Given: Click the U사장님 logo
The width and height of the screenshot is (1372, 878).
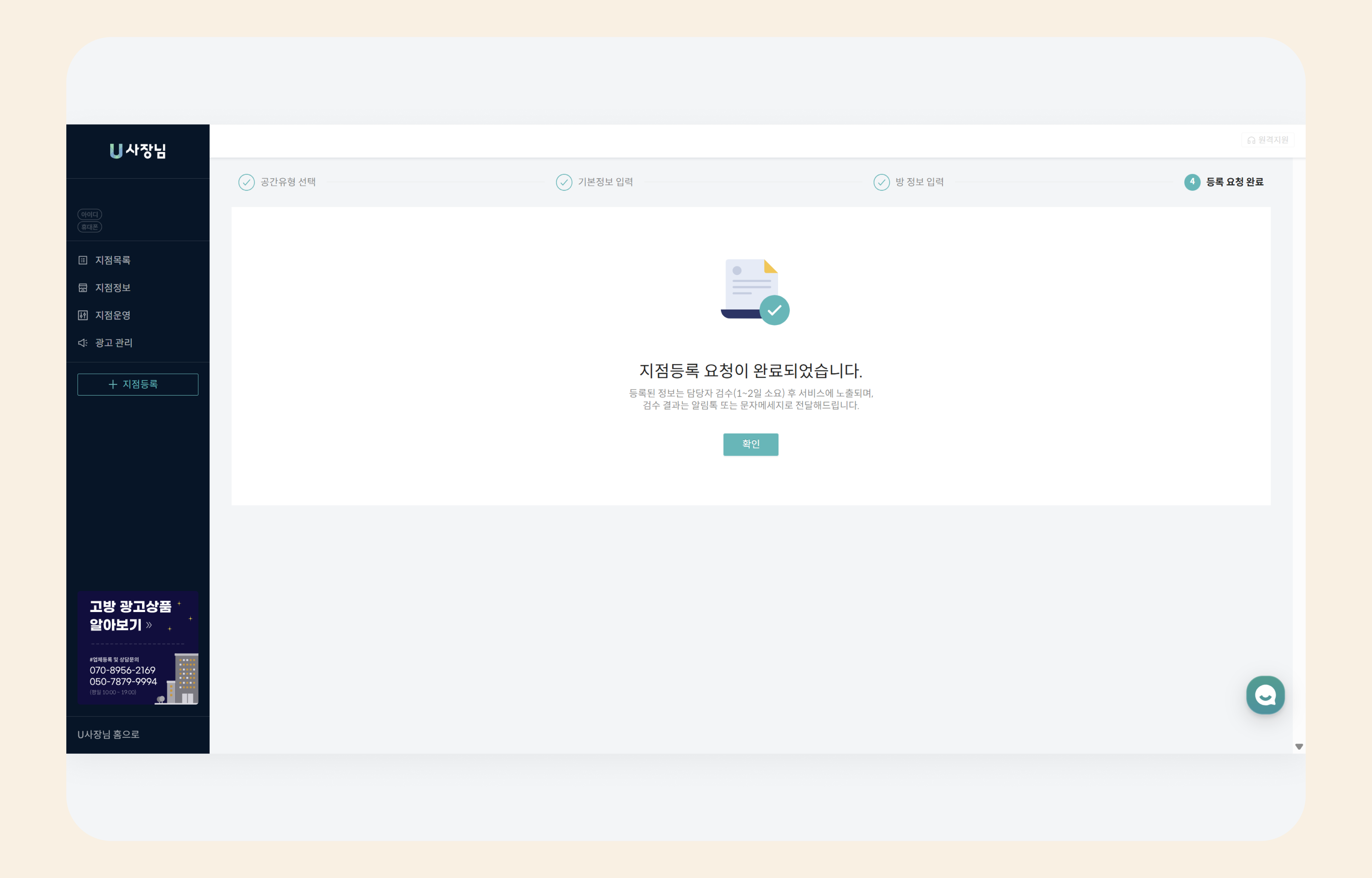Looking at the screenshot, I should pyautogui.click(x=137, y=150).
